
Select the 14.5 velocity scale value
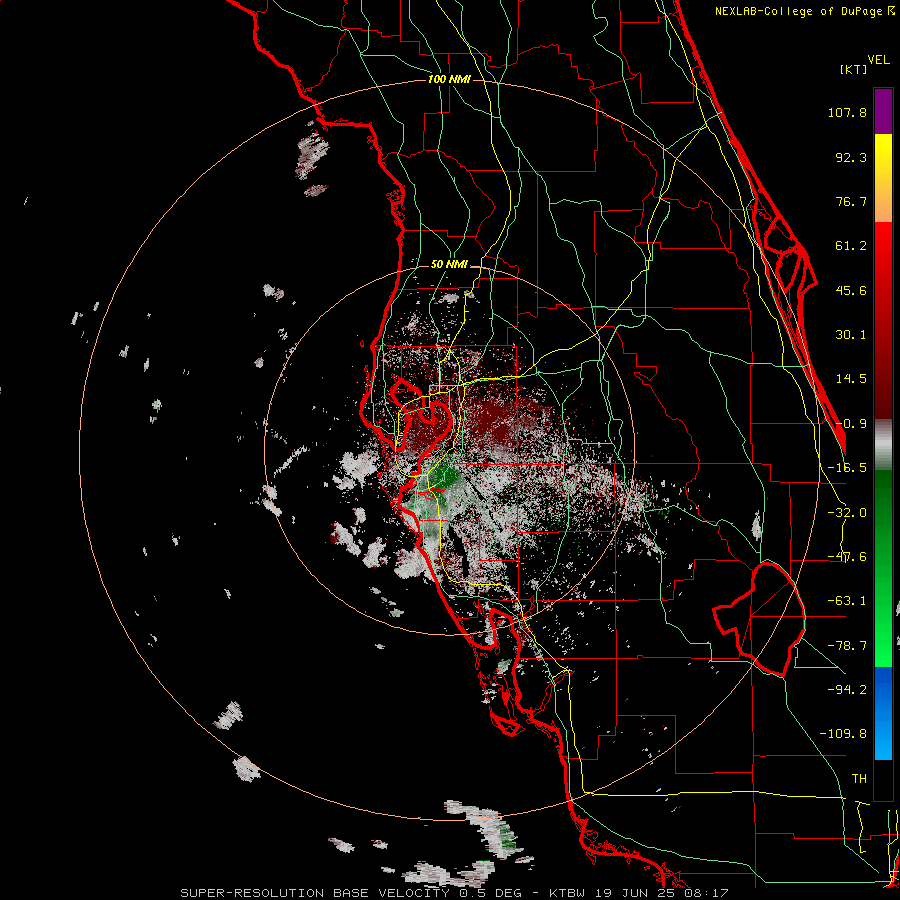[x=851, y=379]
